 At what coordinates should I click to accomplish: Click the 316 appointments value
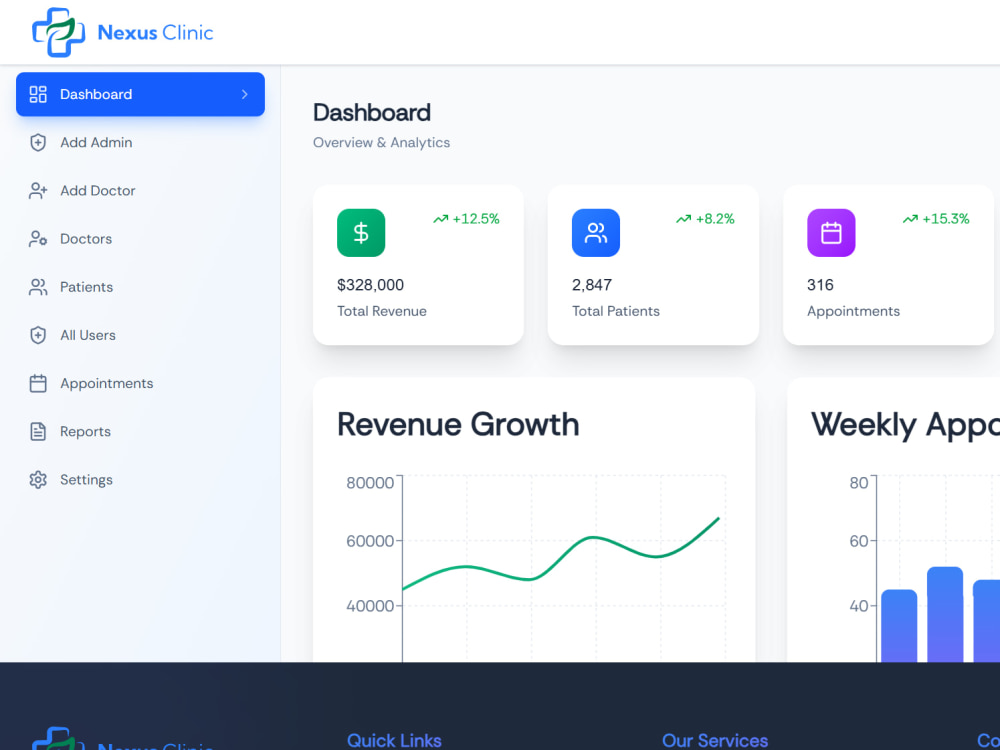tap(820, 285)
